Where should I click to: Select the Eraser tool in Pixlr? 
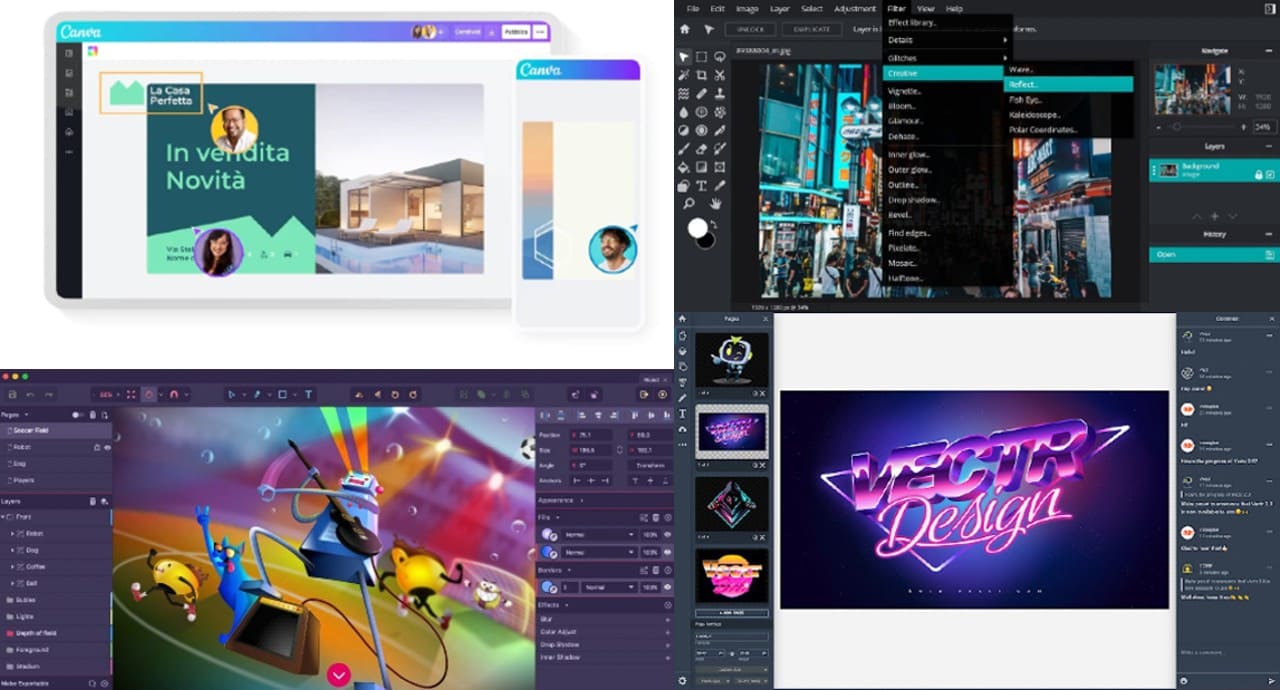coord(701,149)
